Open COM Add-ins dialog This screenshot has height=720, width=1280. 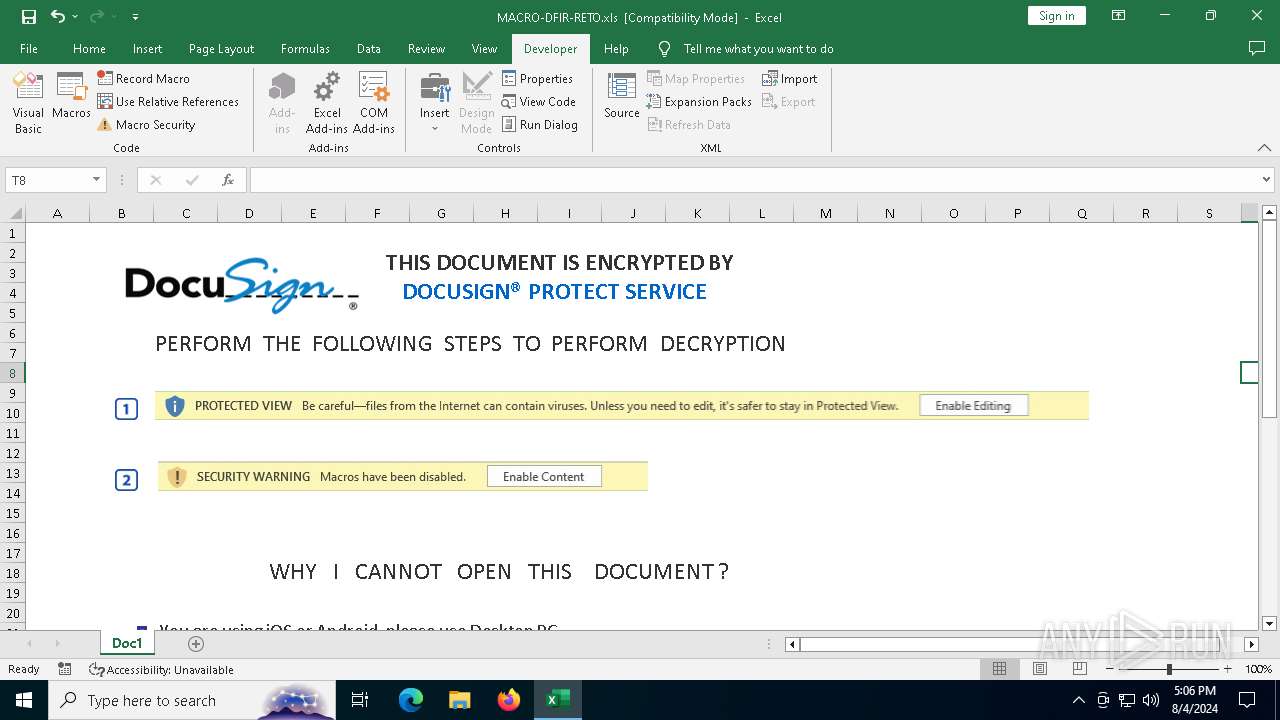pyautogui.click(x=374, y=103)
